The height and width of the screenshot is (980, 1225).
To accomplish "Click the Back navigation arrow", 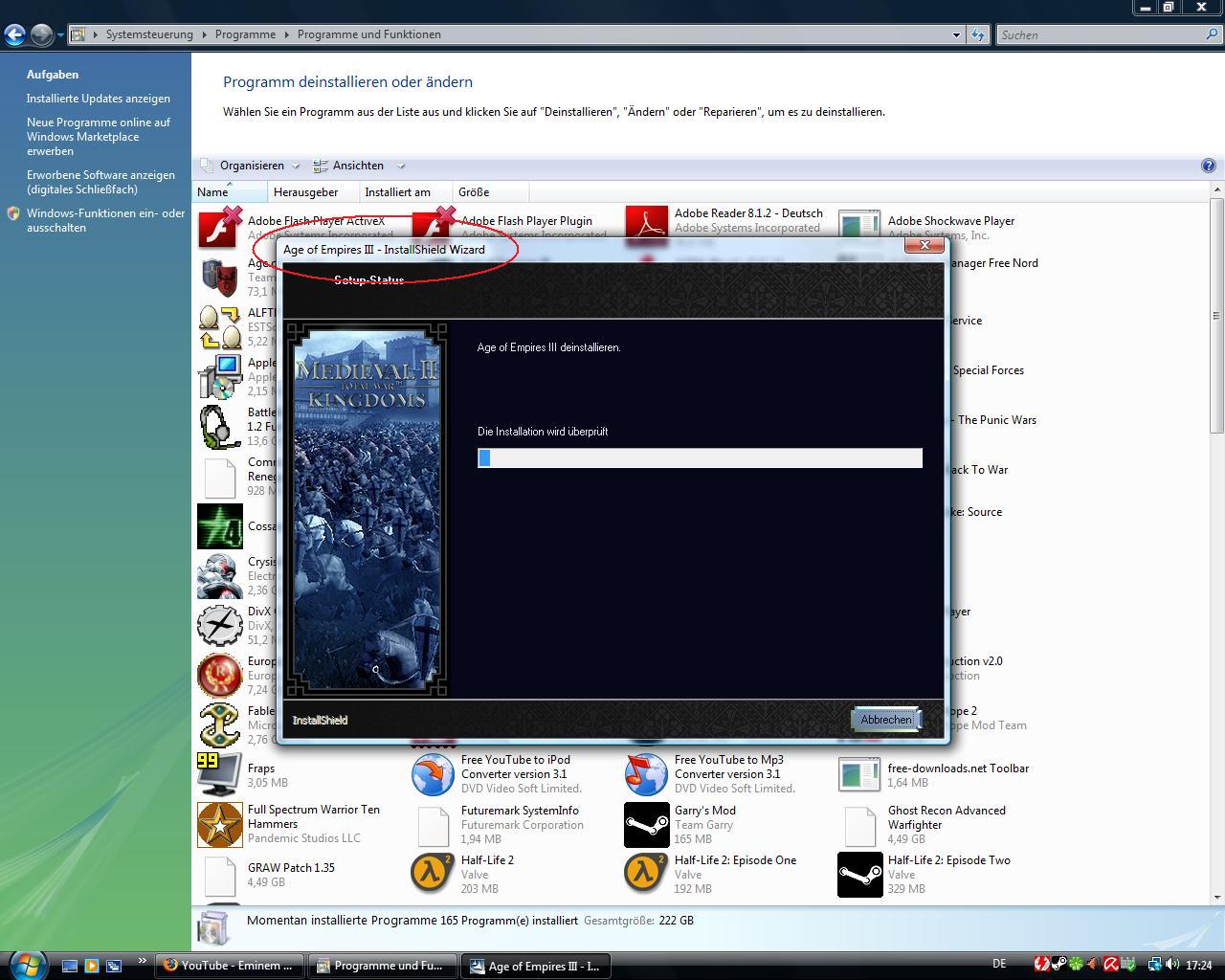I will click(14, 35).
